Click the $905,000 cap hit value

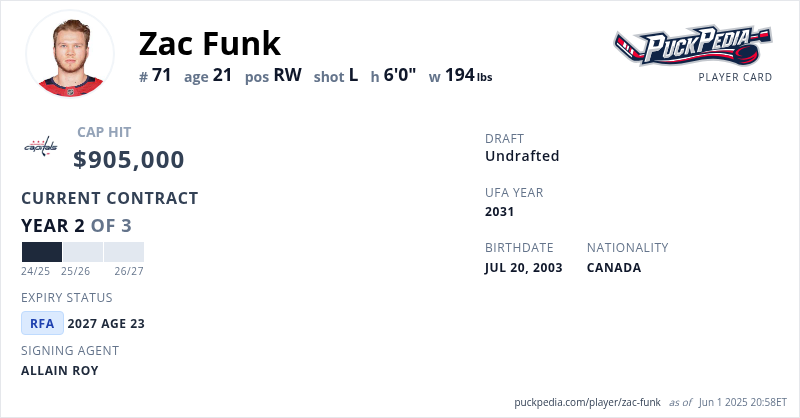(129, 159)
